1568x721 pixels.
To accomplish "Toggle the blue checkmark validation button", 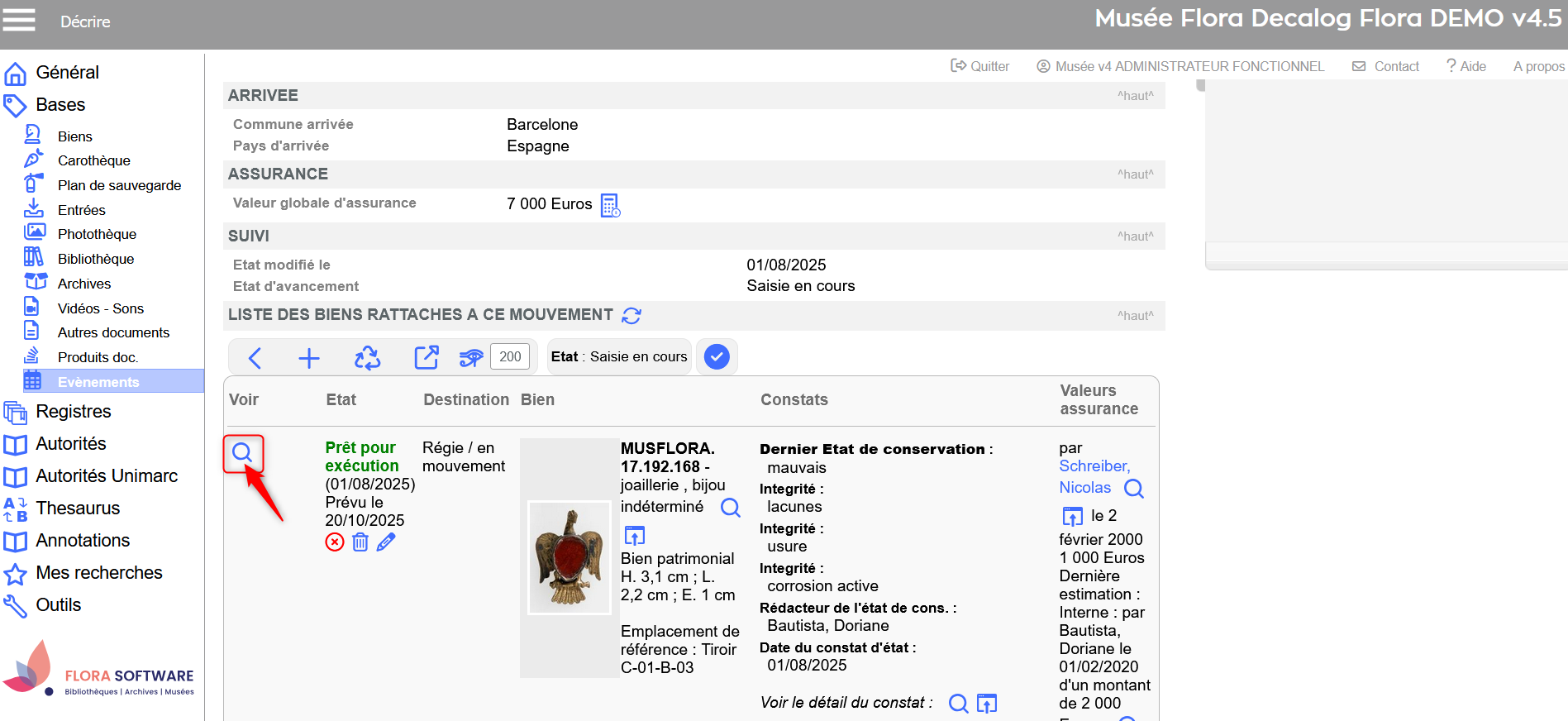I will 717,357.
